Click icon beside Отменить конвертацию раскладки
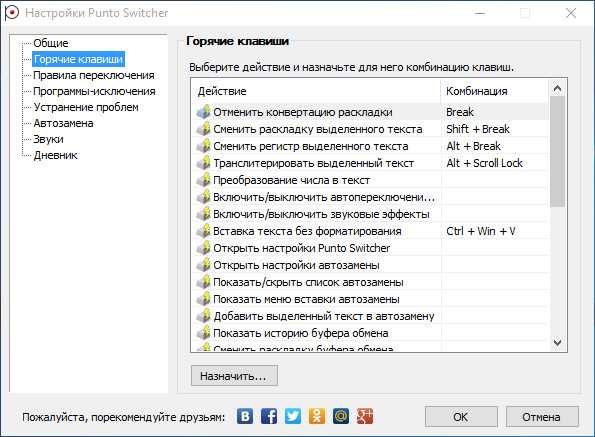 pyautogui.click(x=203, y=112)
